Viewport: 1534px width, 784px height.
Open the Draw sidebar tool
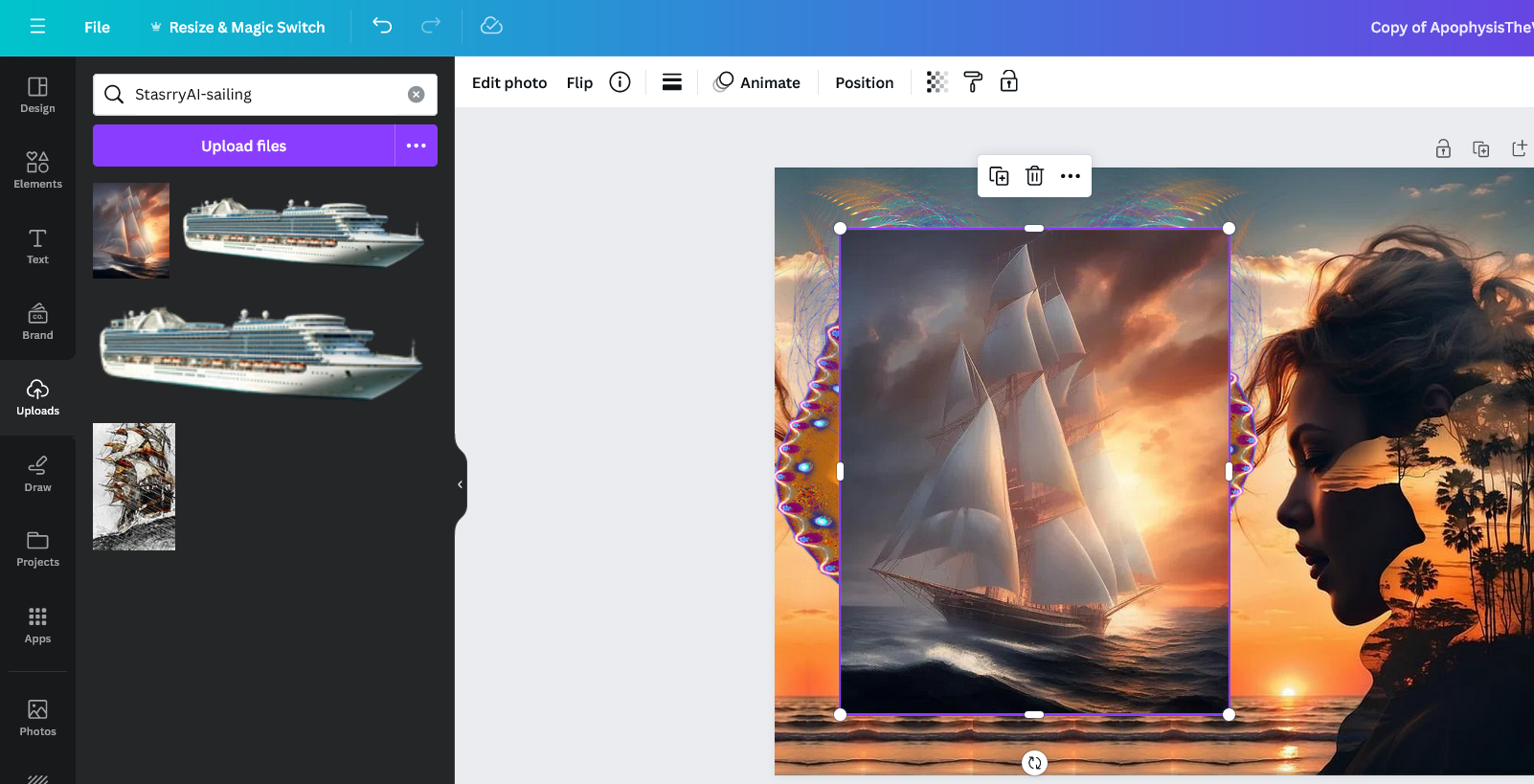click(37, 474)
